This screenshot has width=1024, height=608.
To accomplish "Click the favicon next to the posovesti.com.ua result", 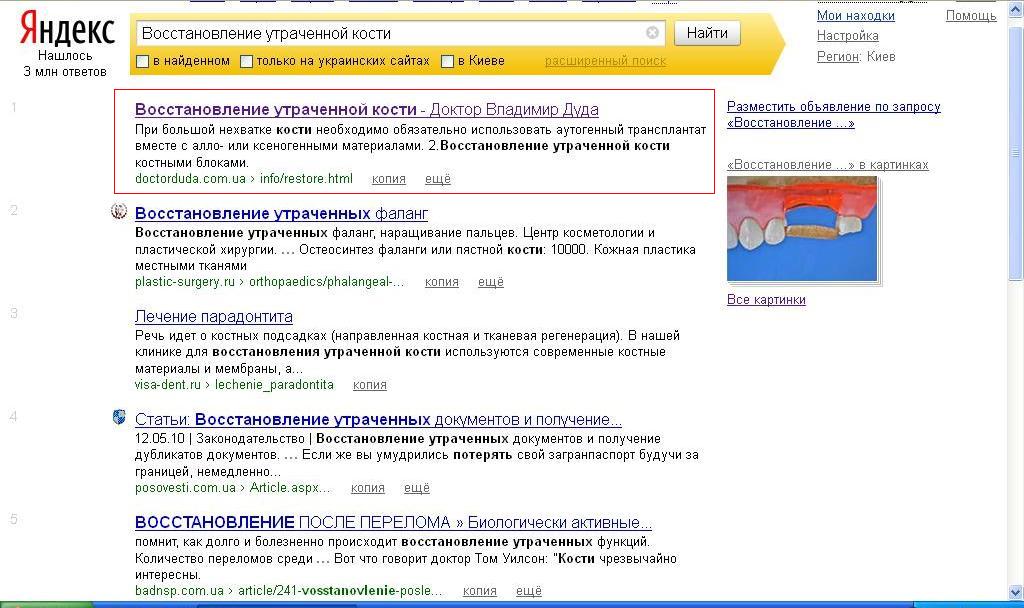I will pos(120,417).
